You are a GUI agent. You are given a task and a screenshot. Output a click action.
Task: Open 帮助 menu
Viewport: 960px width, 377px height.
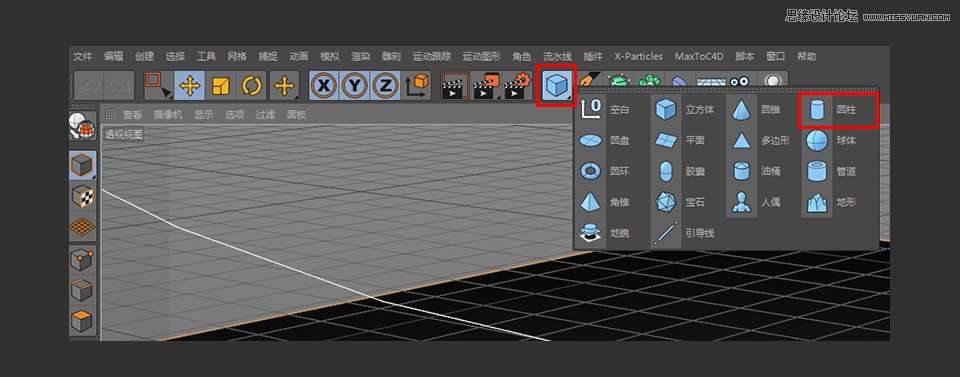pyautogui.click(x=806, y=56)
